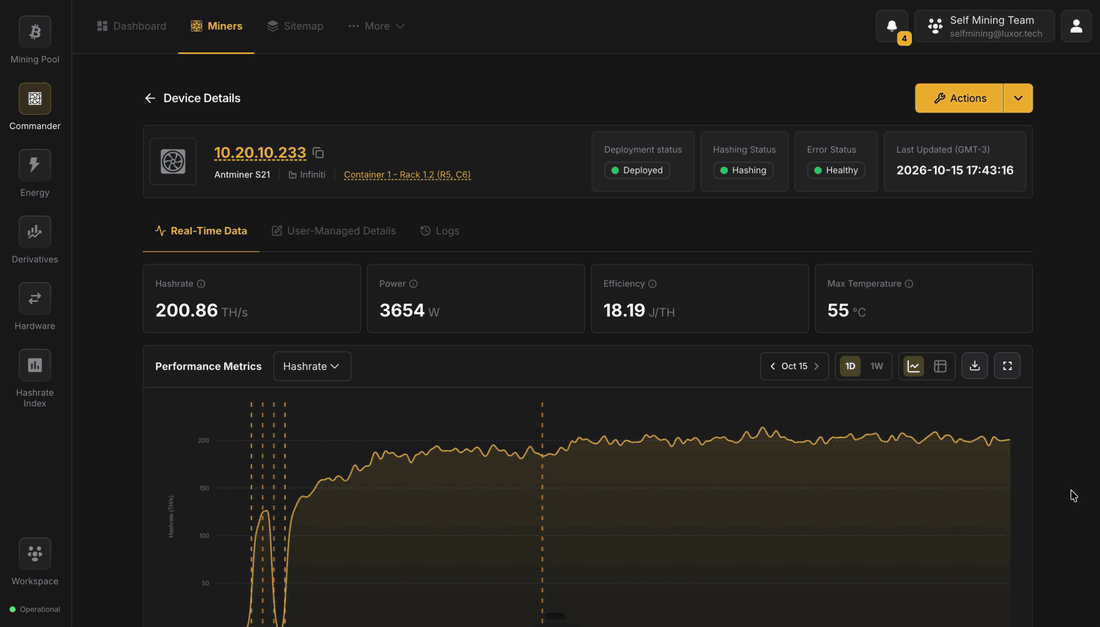This screenshot has width=1100, height=627.
Task: Expand More navigation menu
Action: tap(377, 26)
